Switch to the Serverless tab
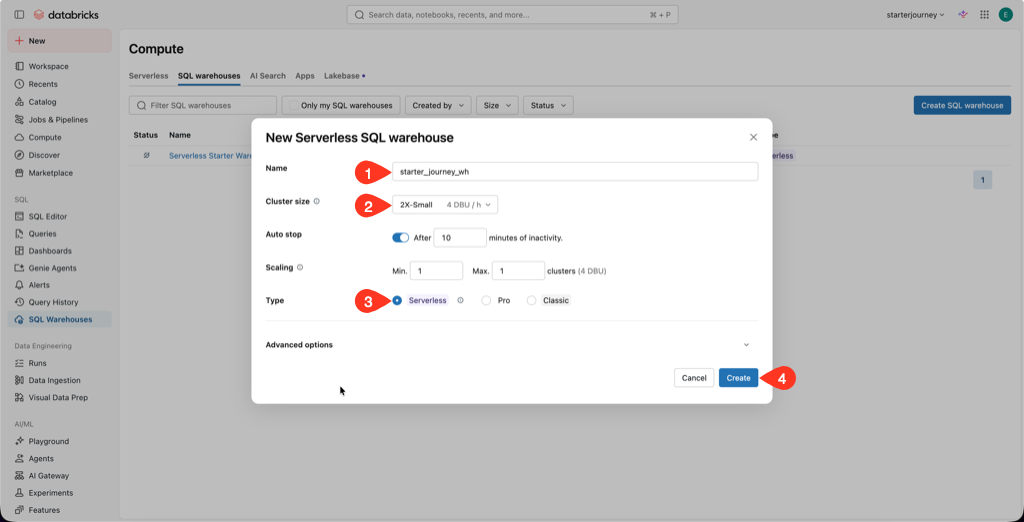This screenshot has height=522, width=1024. coord(148,76)
